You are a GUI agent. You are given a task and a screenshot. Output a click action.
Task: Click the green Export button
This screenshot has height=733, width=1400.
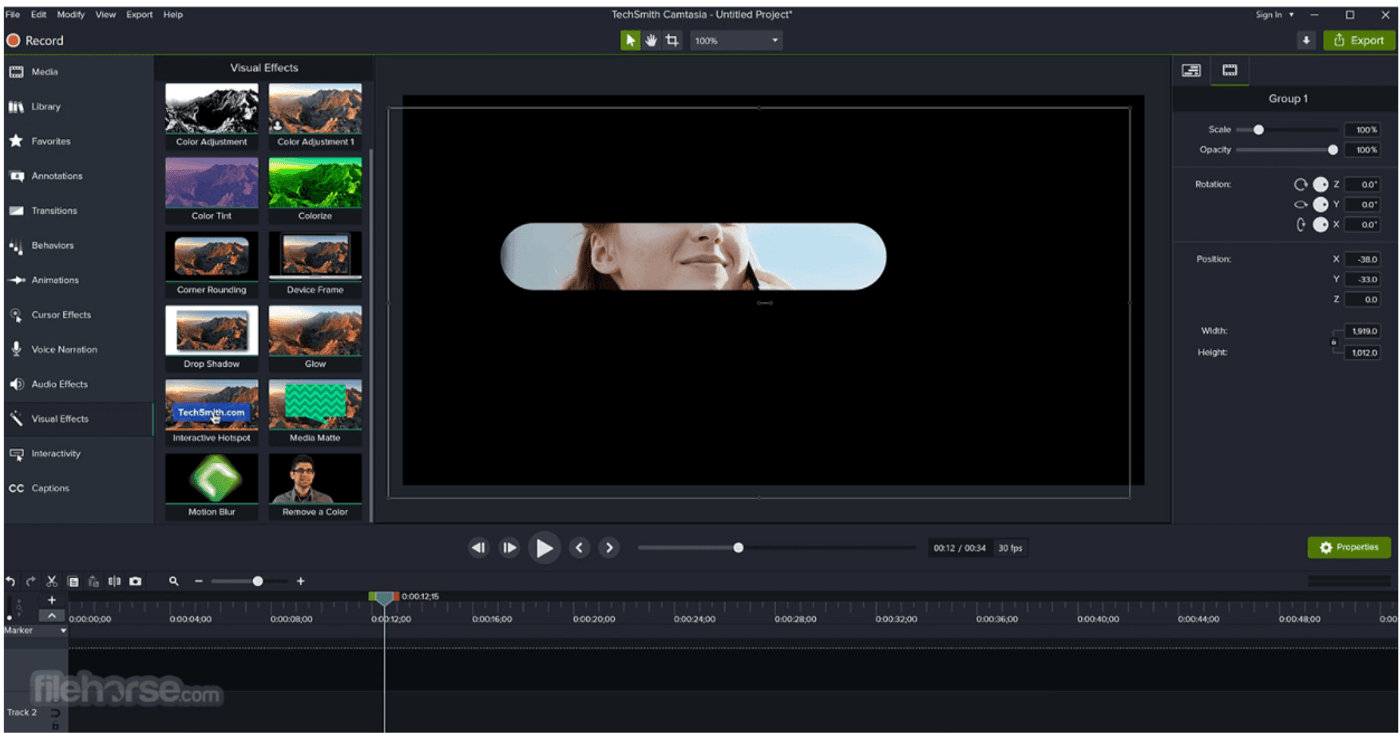(1358, 41)
